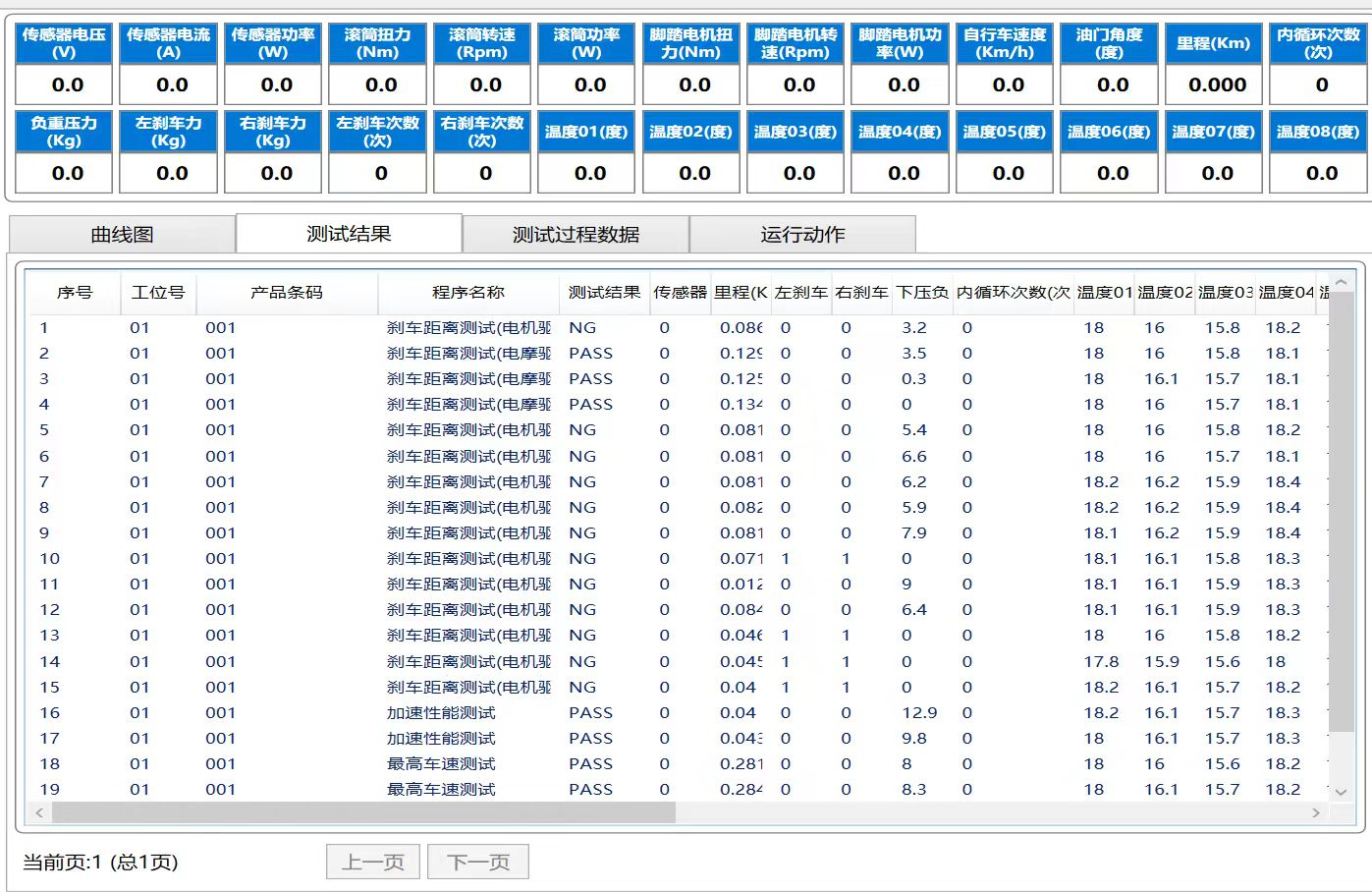
Task: Click the horizontal scrollbar thumb
Action: (x=363, y=812)
